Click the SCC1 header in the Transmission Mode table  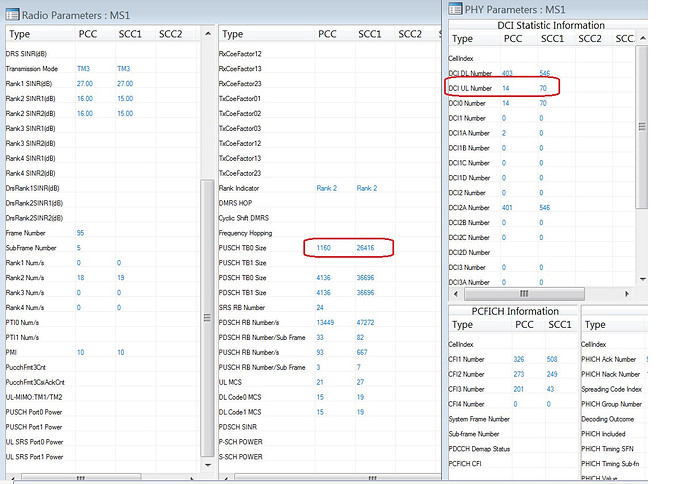click(130, 34)
